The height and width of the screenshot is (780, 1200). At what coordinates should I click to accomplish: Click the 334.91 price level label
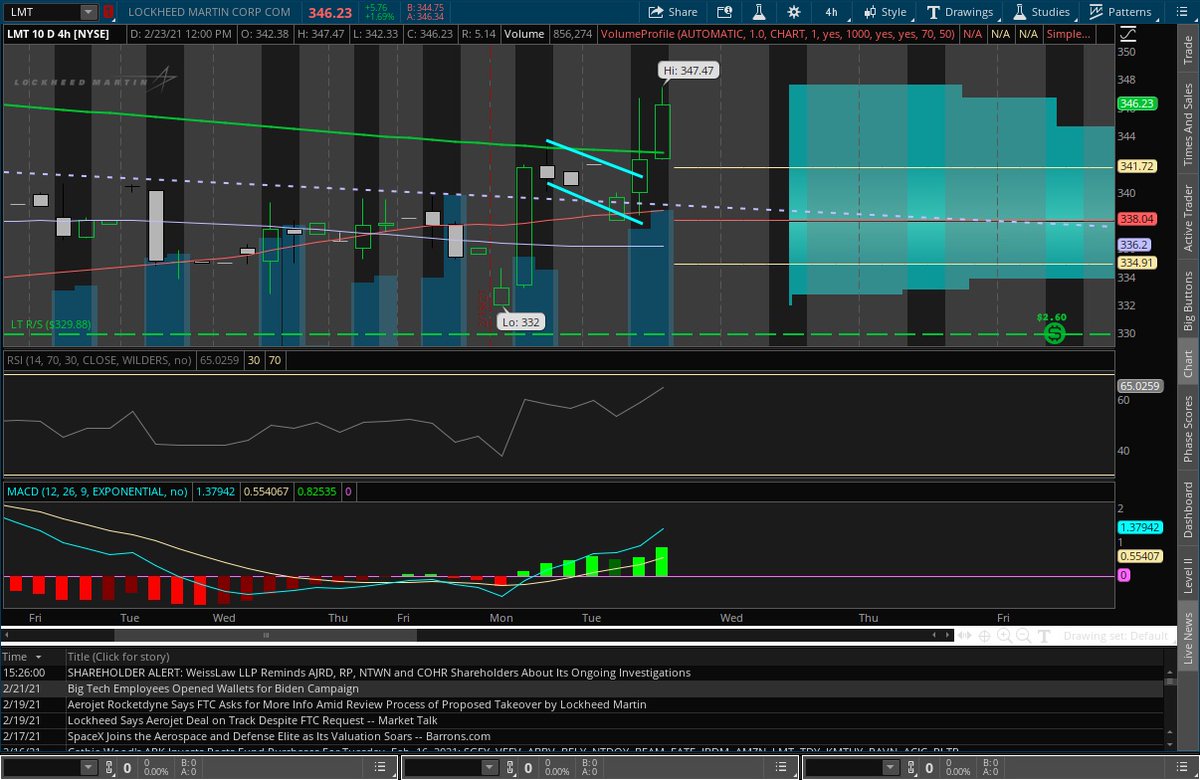coord(1138,264)
